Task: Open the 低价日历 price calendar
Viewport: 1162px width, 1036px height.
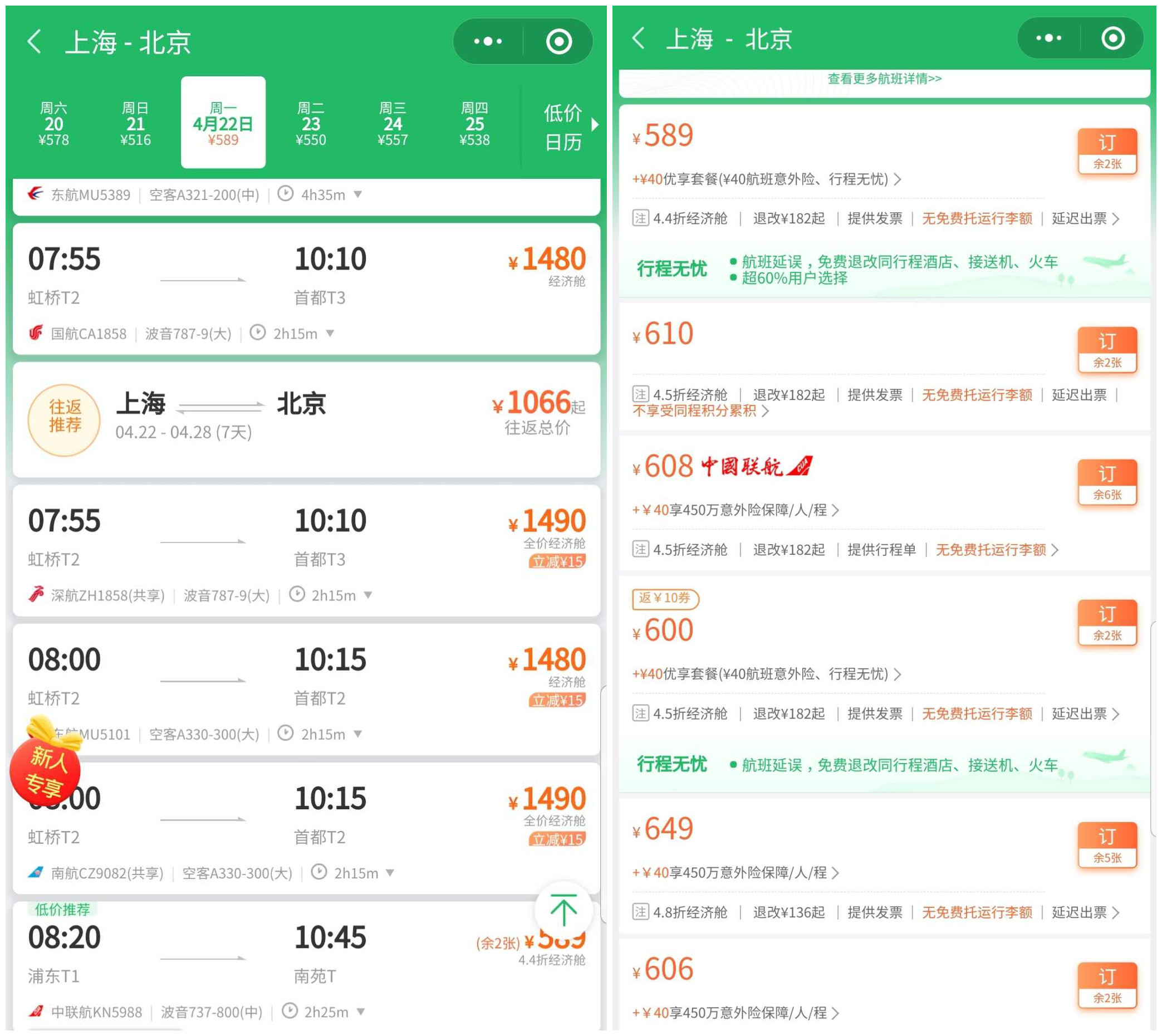Action: point(563,128)
